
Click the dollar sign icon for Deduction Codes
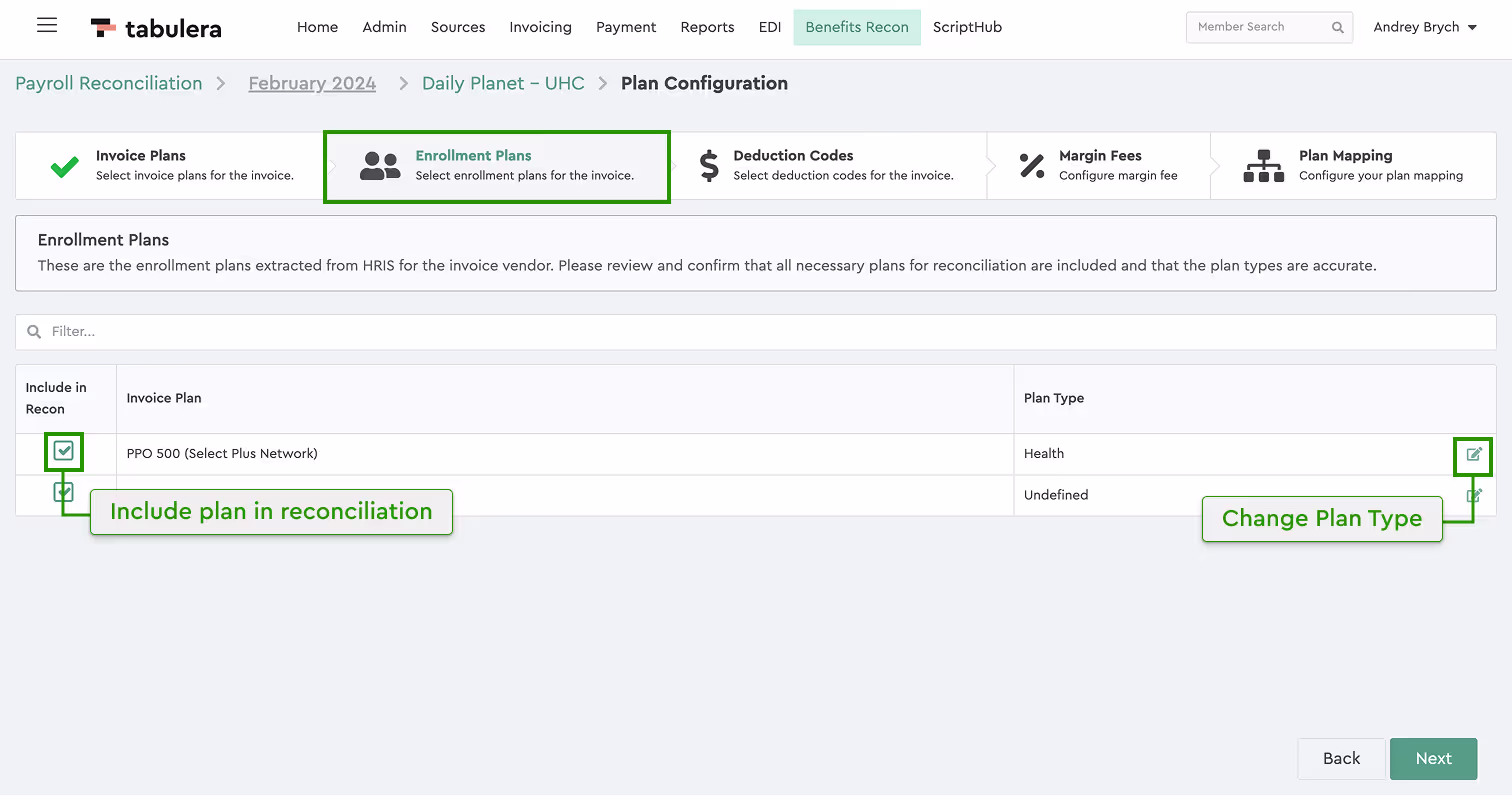(709, 166)
